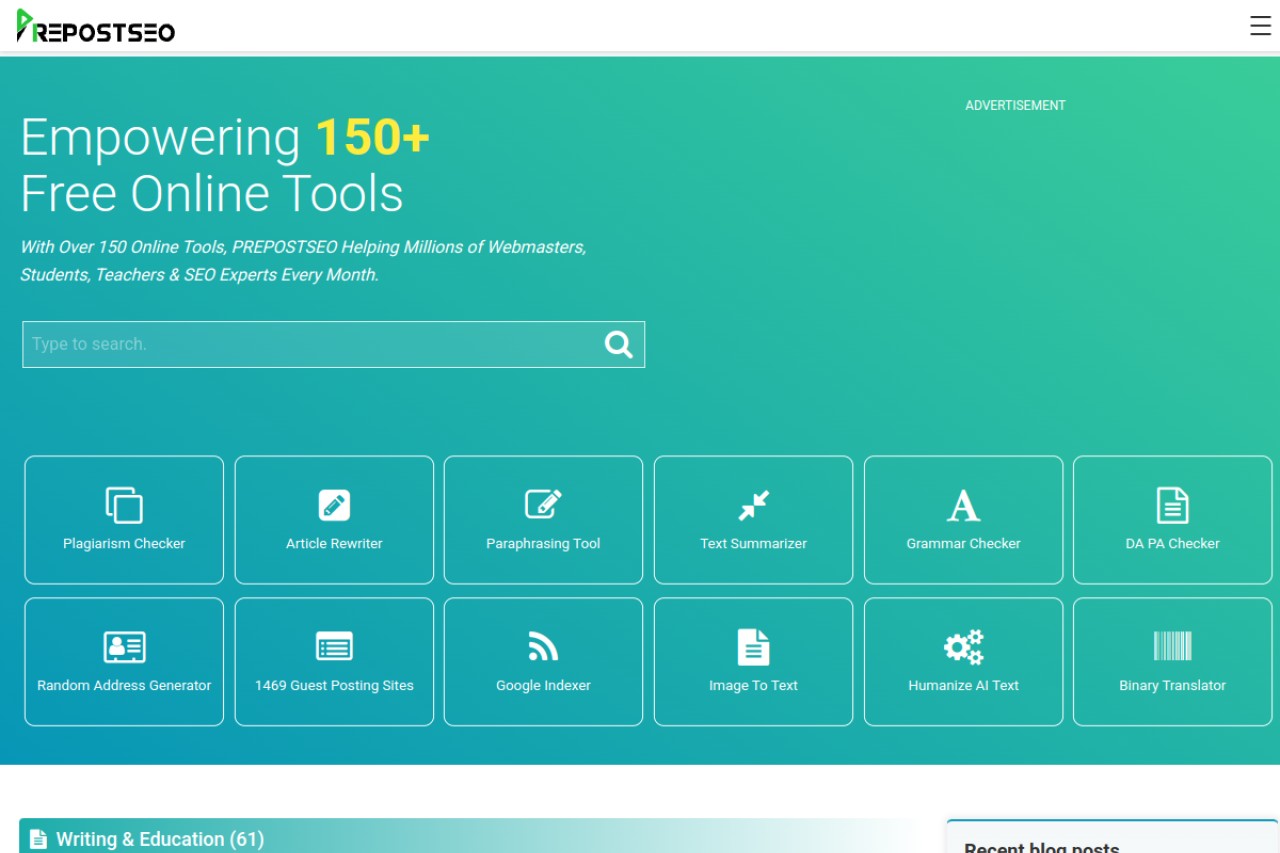Screen dimensions: 1280x853
Task: Select the Article Rewriter pencil icon
Action: pyautogui.click(x=334, y=505)
